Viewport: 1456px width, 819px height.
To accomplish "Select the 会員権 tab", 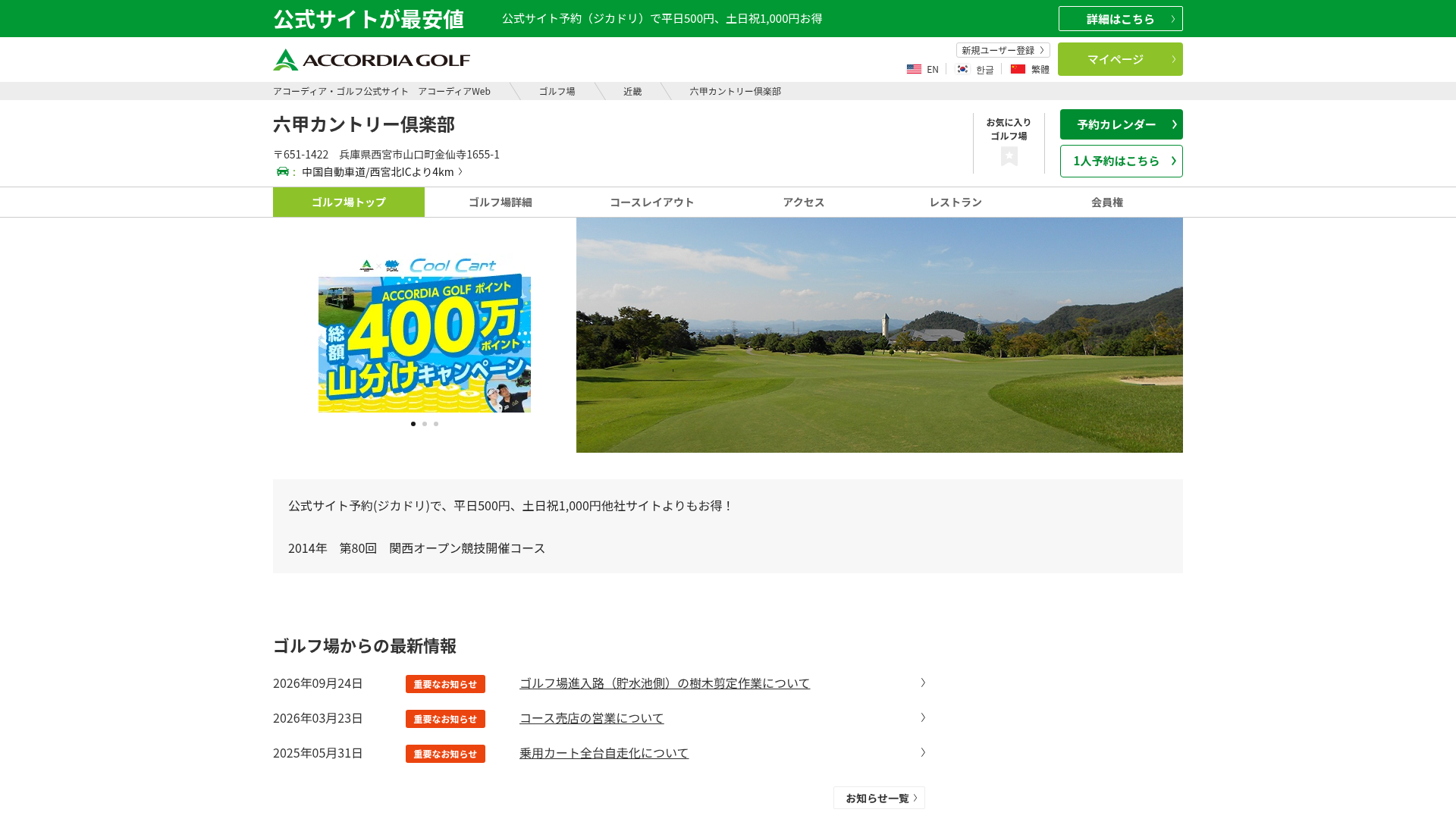I will pyautogui.click(x=1107, y=202).
